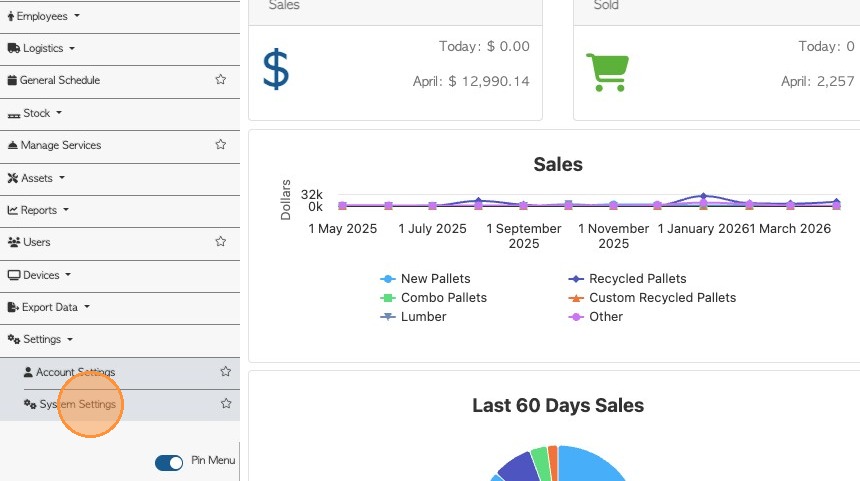Expand the Employees dropdown menu
860x481 pixels.
(43, 16)
